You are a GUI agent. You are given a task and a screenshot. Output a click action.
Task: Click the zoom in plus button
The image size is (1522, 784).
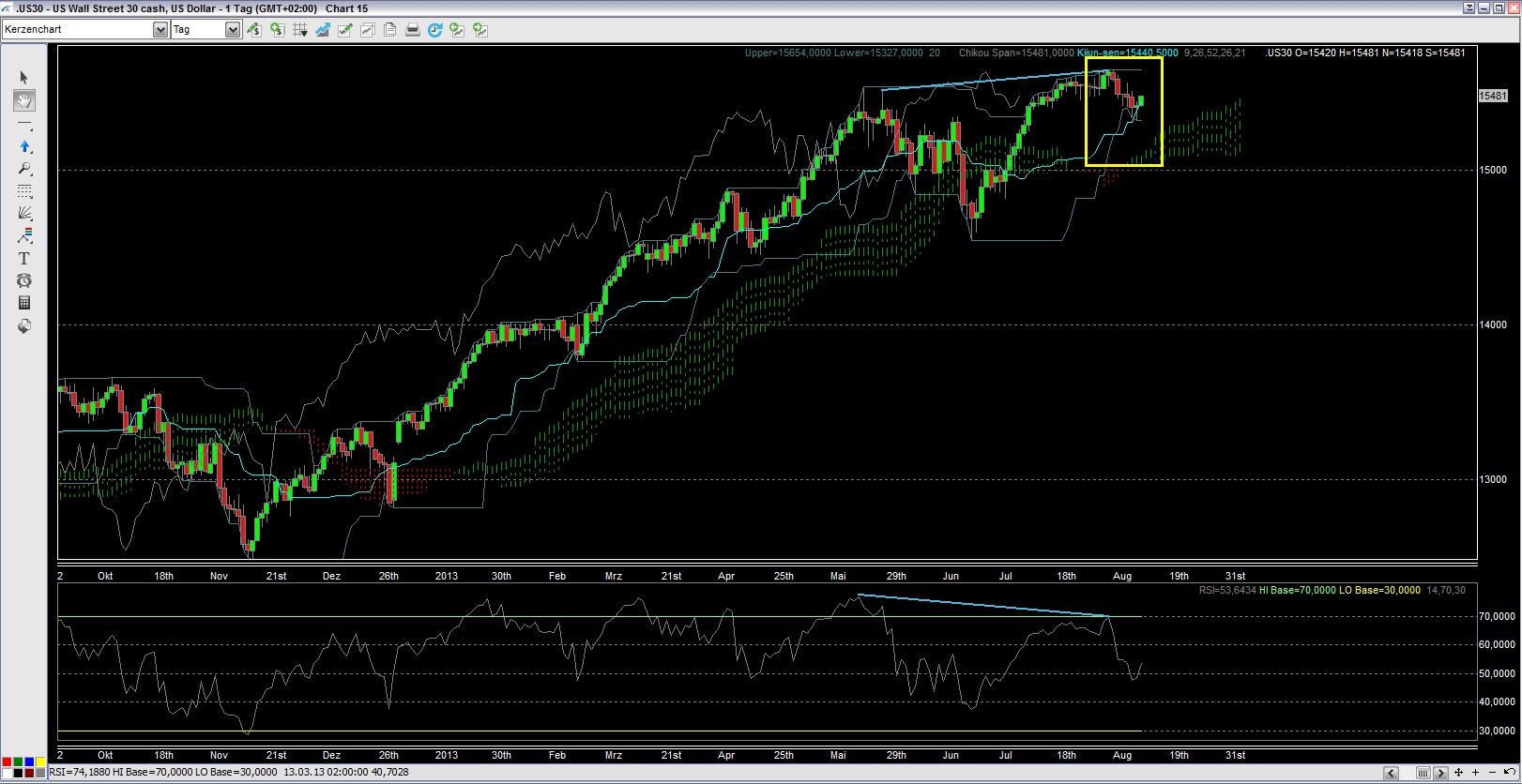(1475, 773)
